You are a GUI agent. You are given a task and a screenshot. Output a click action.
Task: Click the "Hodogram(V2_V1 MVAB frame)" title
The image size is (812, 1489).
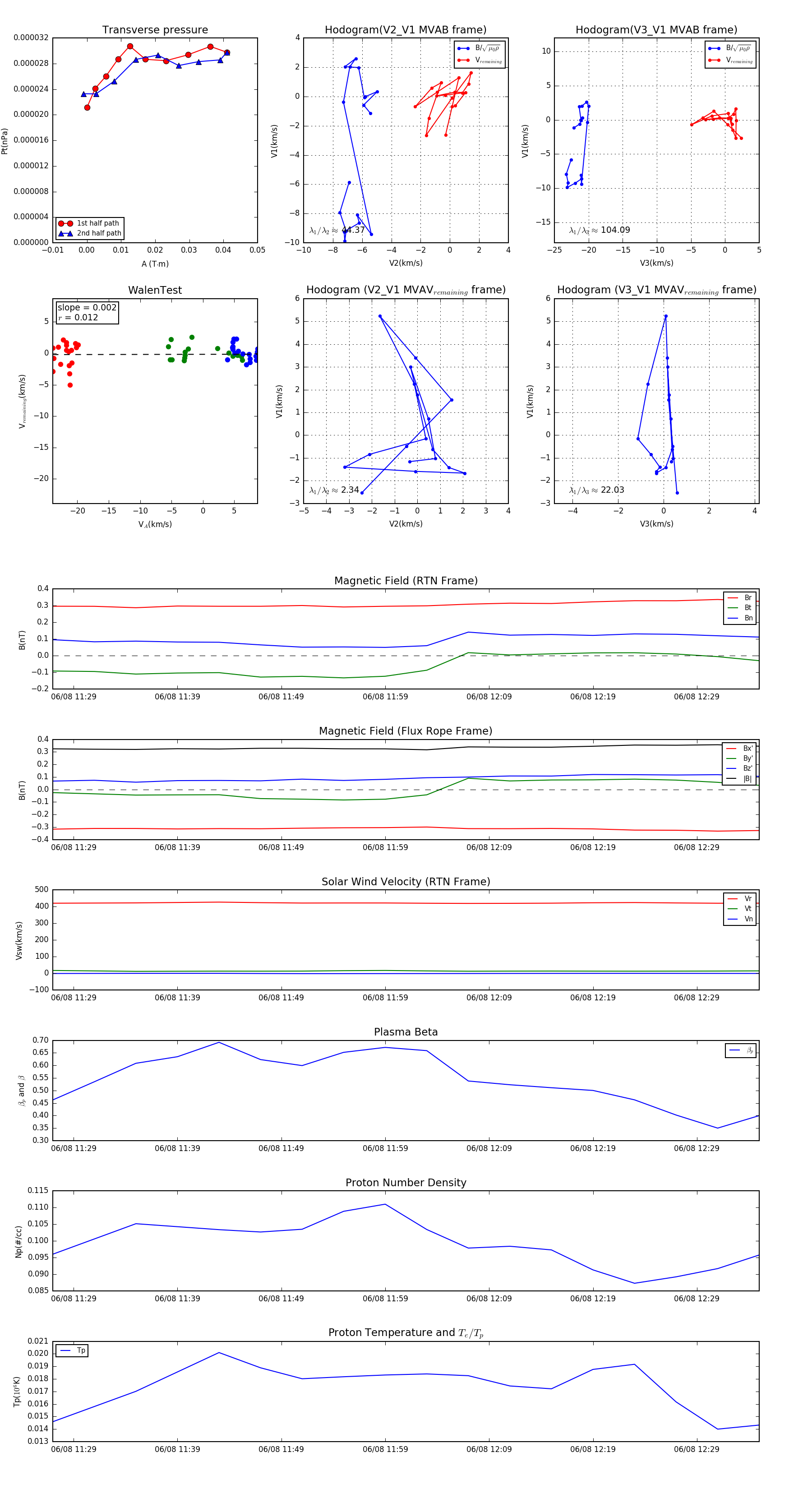405,30
